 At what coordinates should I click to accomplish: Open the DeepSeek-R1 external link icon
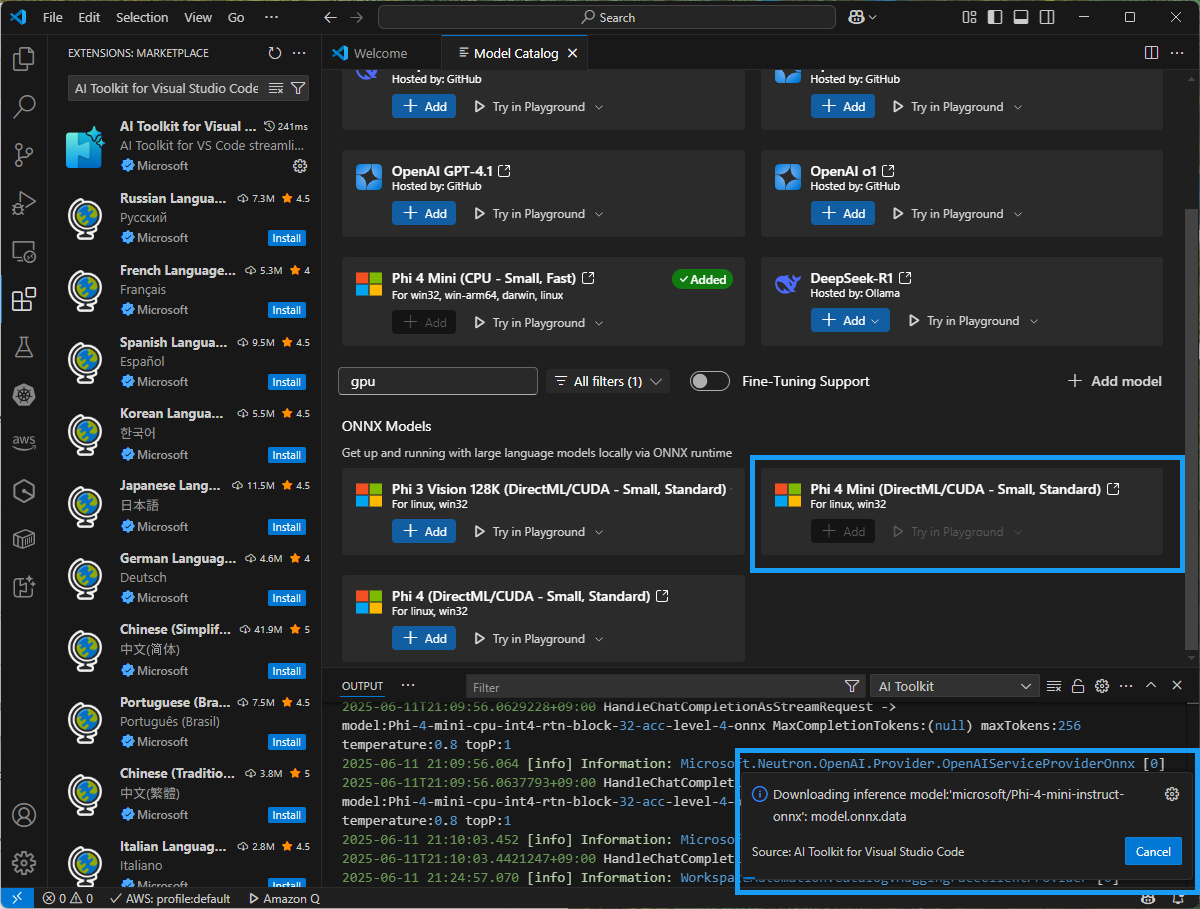click(x=905, y=278)
